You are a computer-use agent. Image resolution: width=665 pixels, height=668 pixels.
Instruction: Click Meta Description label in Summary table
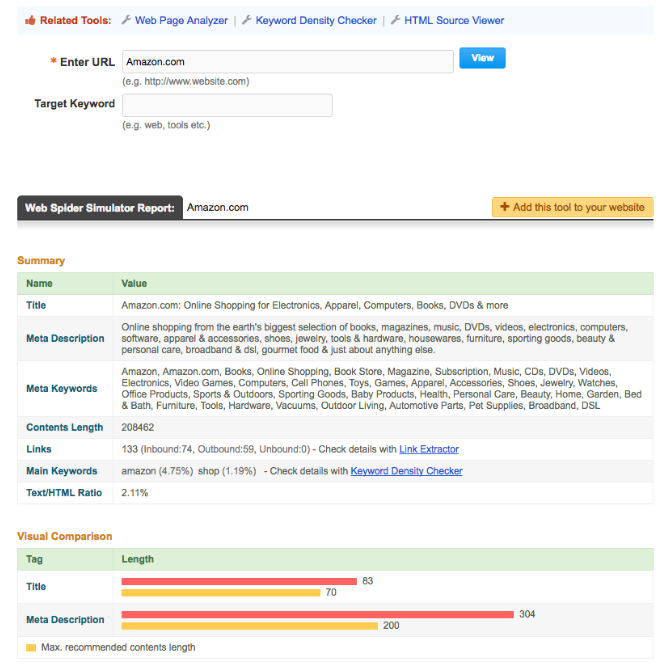(65, 338)
